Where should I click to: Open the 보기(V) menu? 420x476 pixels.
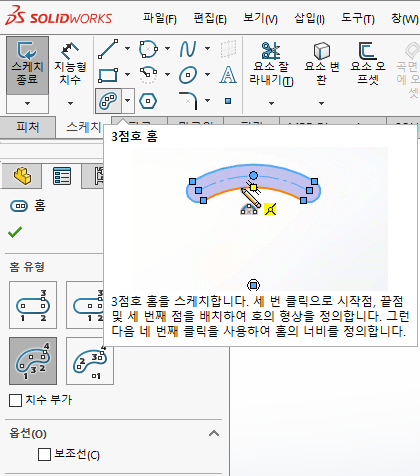tap(260, 18)
